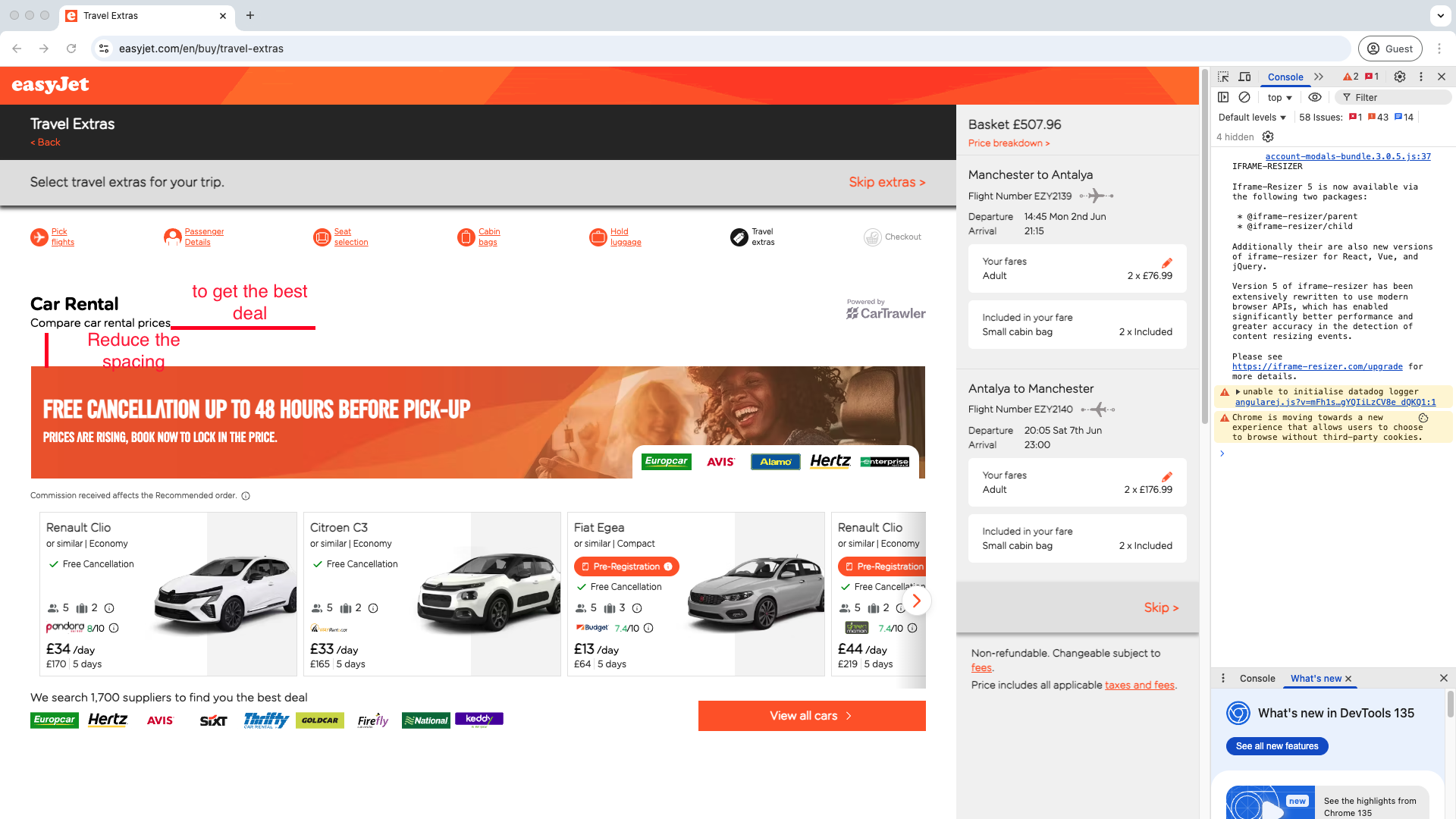Open DevTools settings gear
This screenshot has width=1456, height=819.
(1400, 77)
